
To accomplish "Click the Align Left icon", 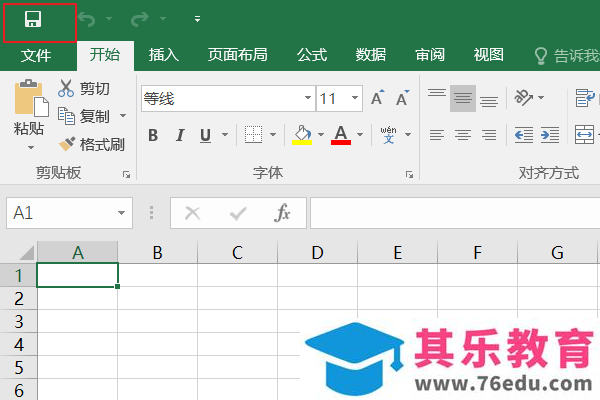I will (437, 135).
